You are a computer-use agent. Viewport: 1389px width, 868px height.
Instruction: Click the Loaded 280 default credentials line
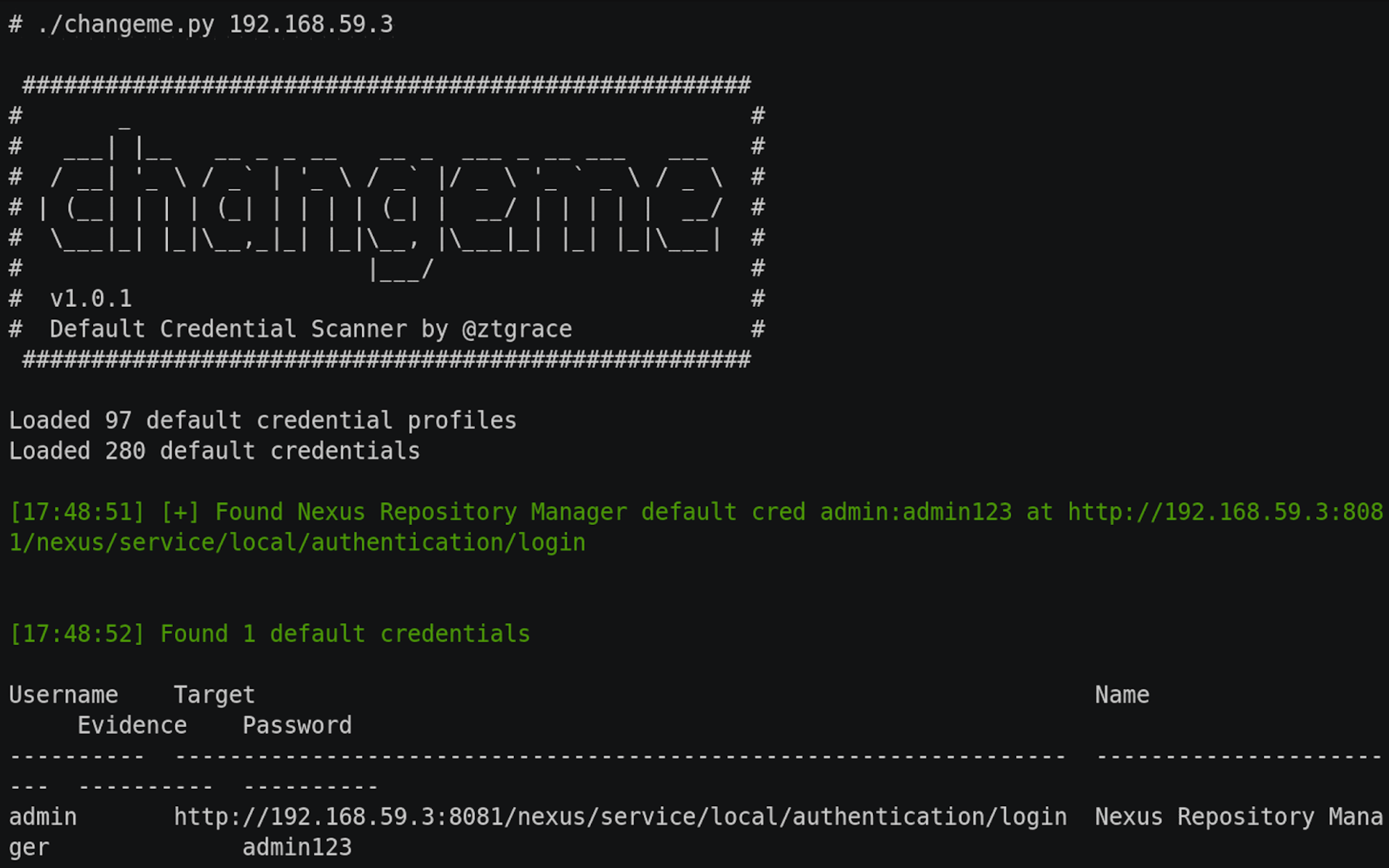pyautogui.click(x=215, y=451)
